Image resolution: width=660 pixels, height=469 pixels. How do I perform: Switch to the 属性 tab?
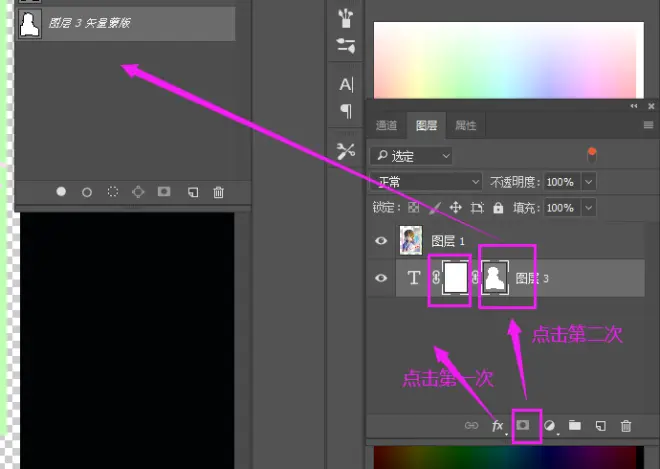466,125
